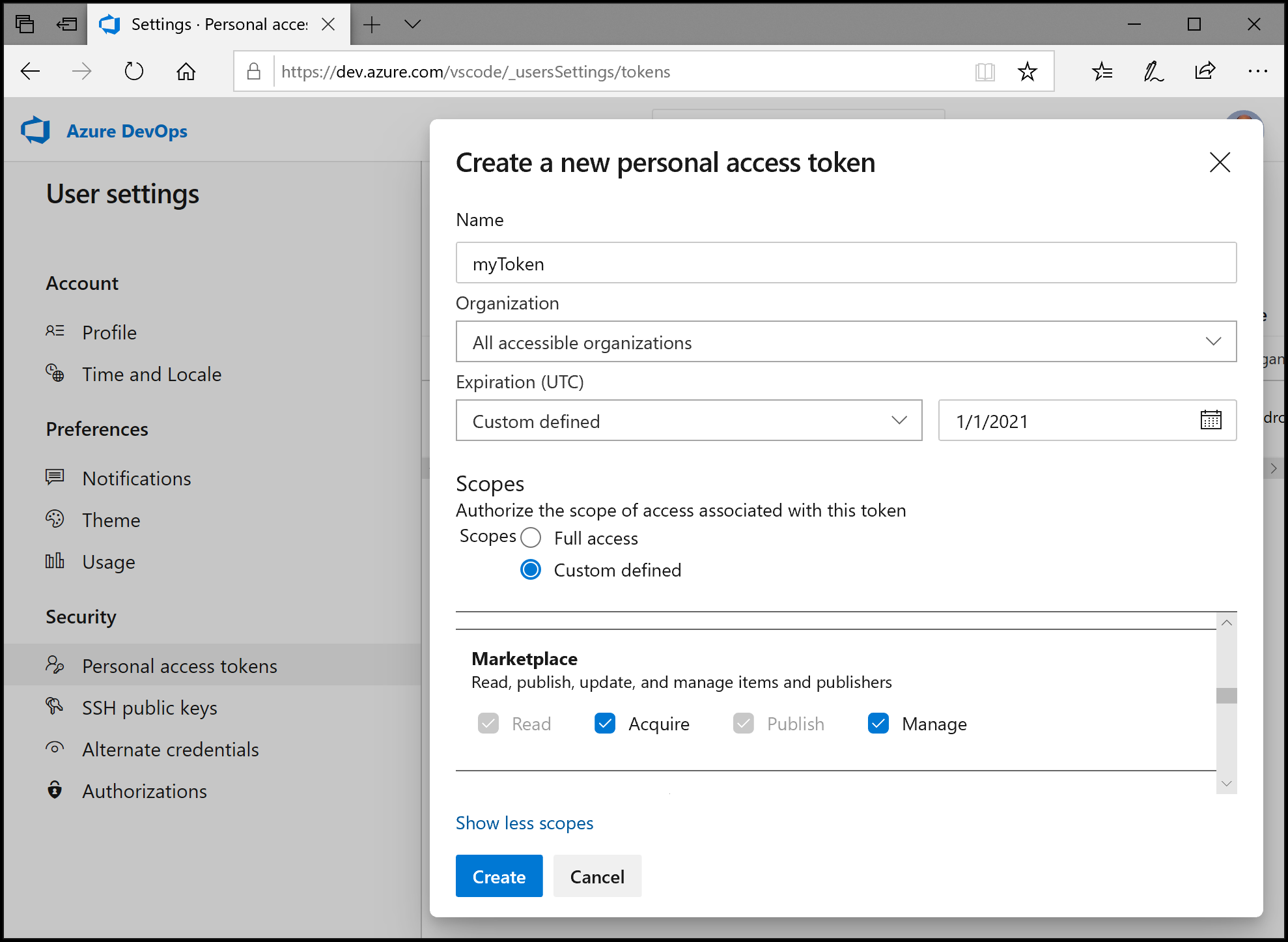Click the Usage statistics icon
Image resolution: width=1288 pixels, height=942 pixels.
click(57, 561)
